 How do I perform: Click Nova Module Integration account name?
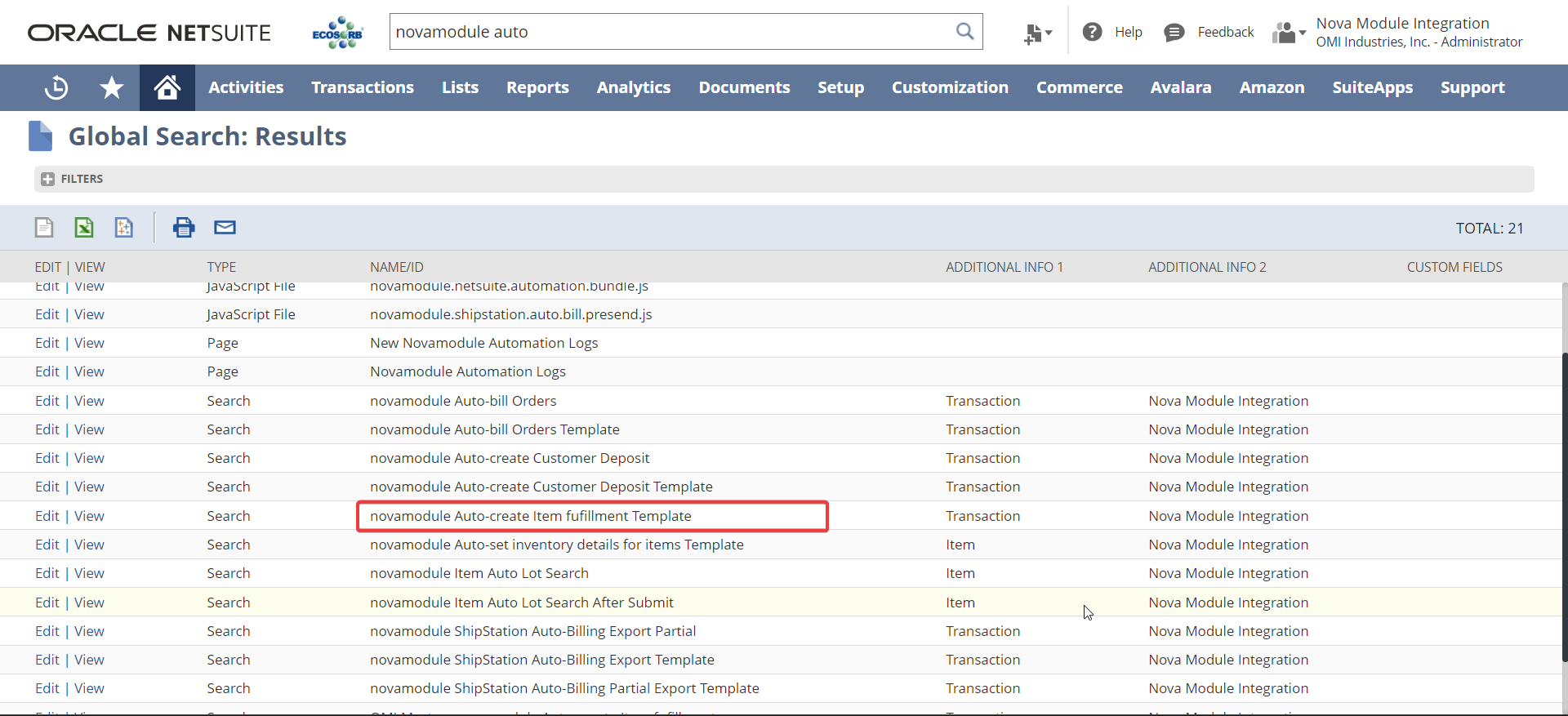(1403, 23)
